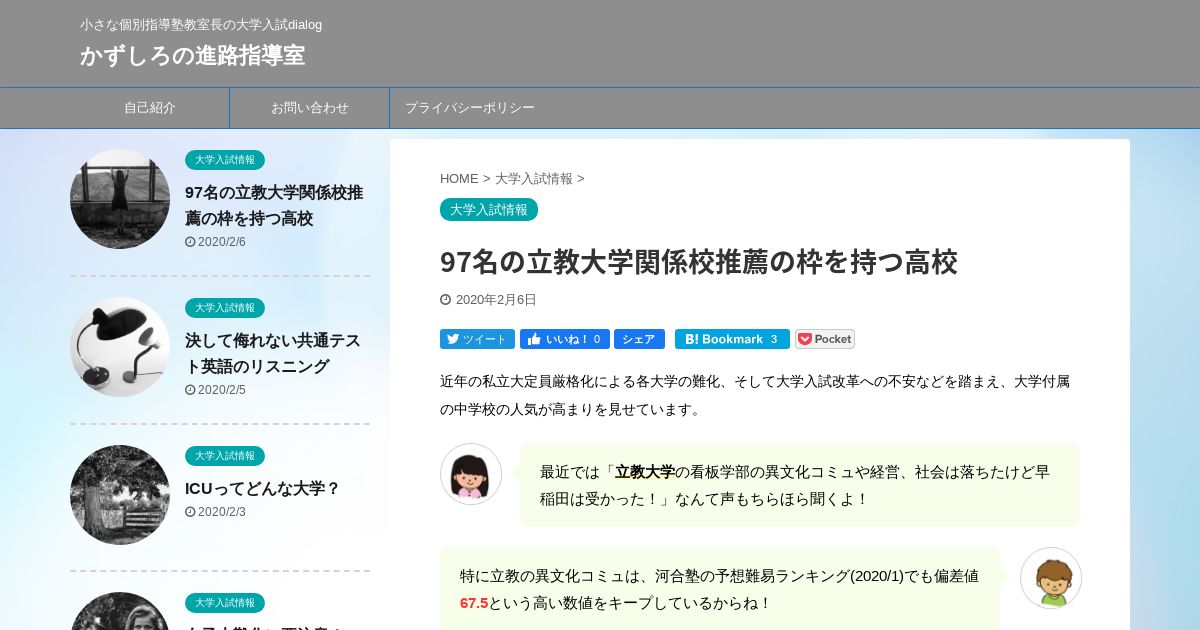Viewport: 1200px width, 630px height.
Task: Open the プライバシーポリシー menu item
Action: point(470,108)
